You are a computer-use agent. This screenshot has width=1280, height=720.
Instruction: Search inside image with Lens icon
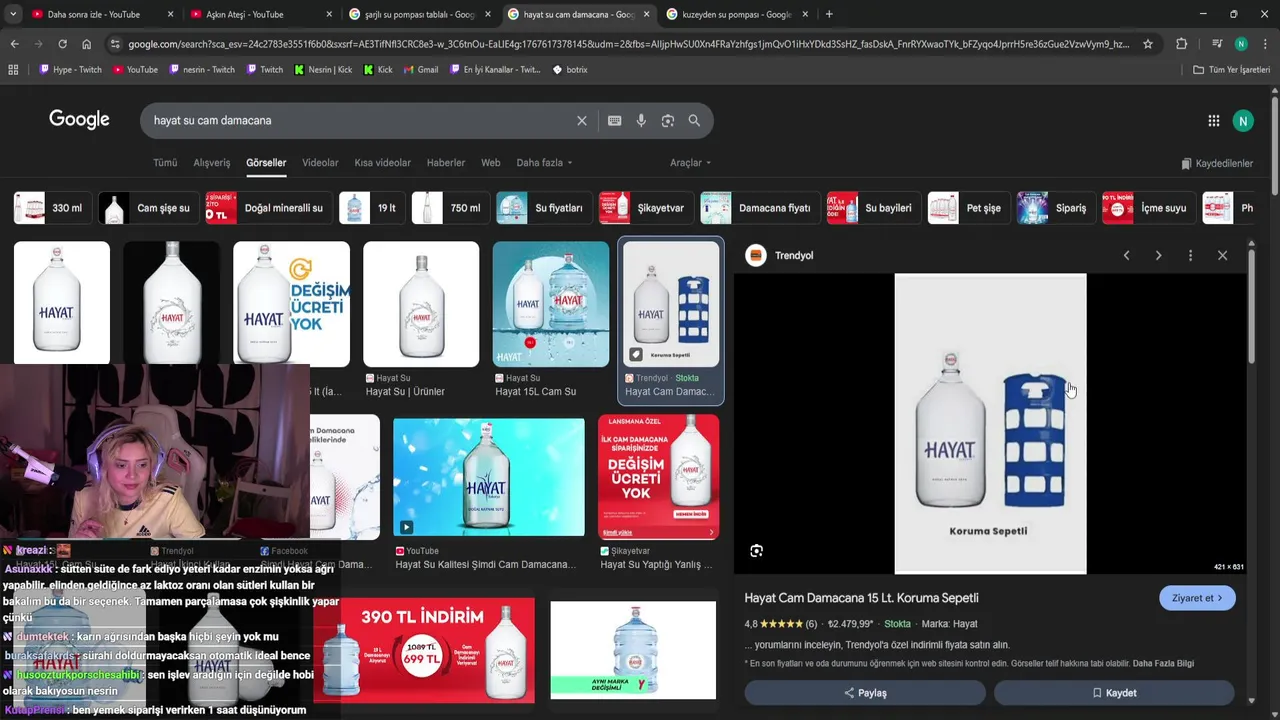(757, 551)
